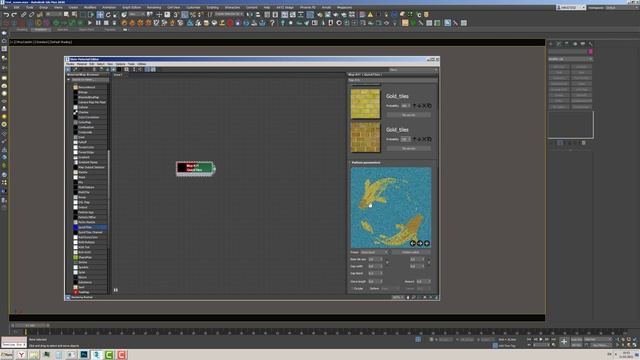This screenshot has width=640, height=360.
Task: Click the animation time slider
Action: coord(31,325)
